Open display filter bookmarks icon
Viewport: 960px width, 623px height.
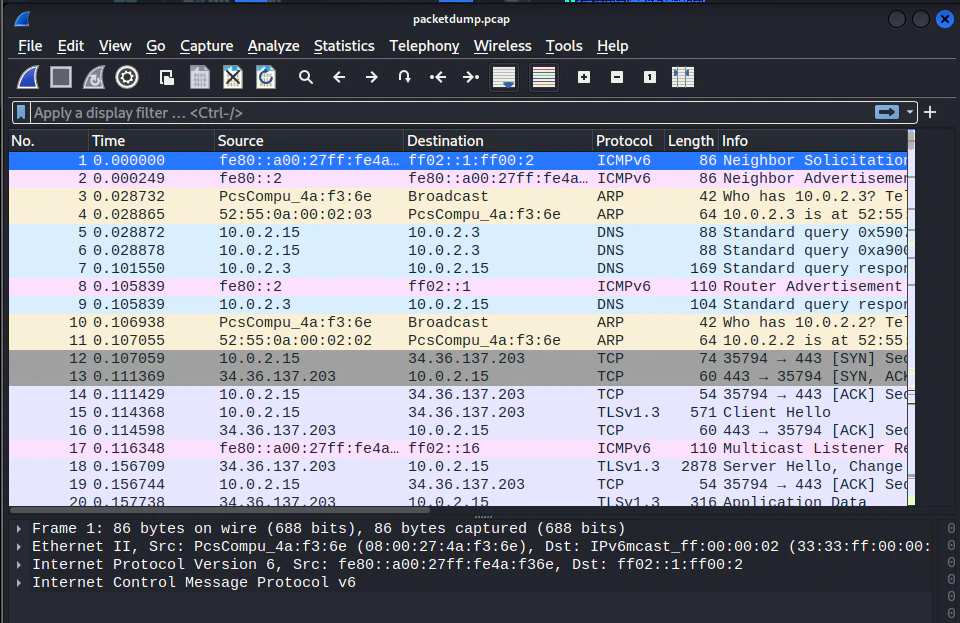point(21,113)
